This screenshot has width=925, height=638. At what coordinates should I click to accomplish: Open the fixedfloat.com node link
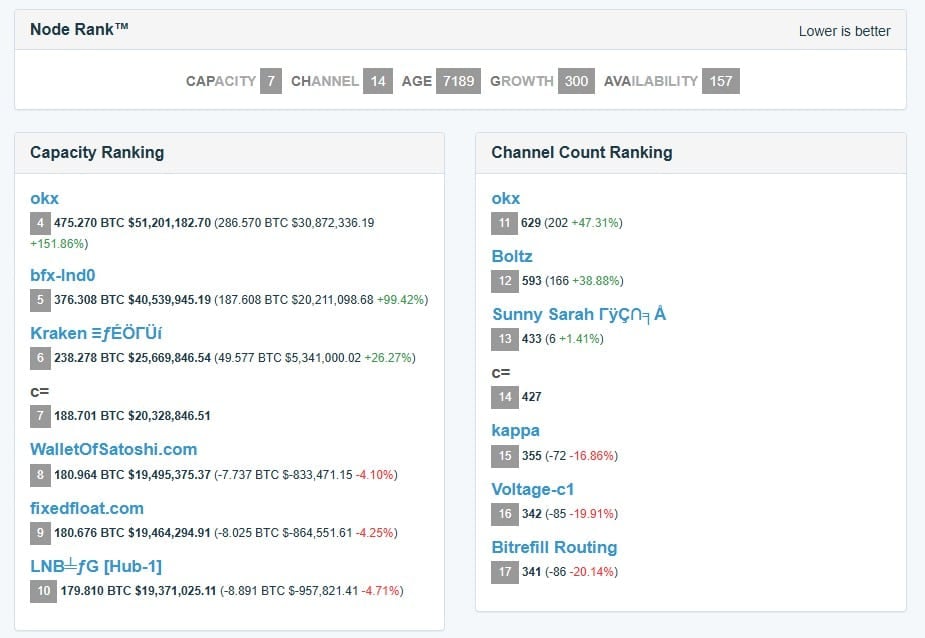tap(87, 508)
